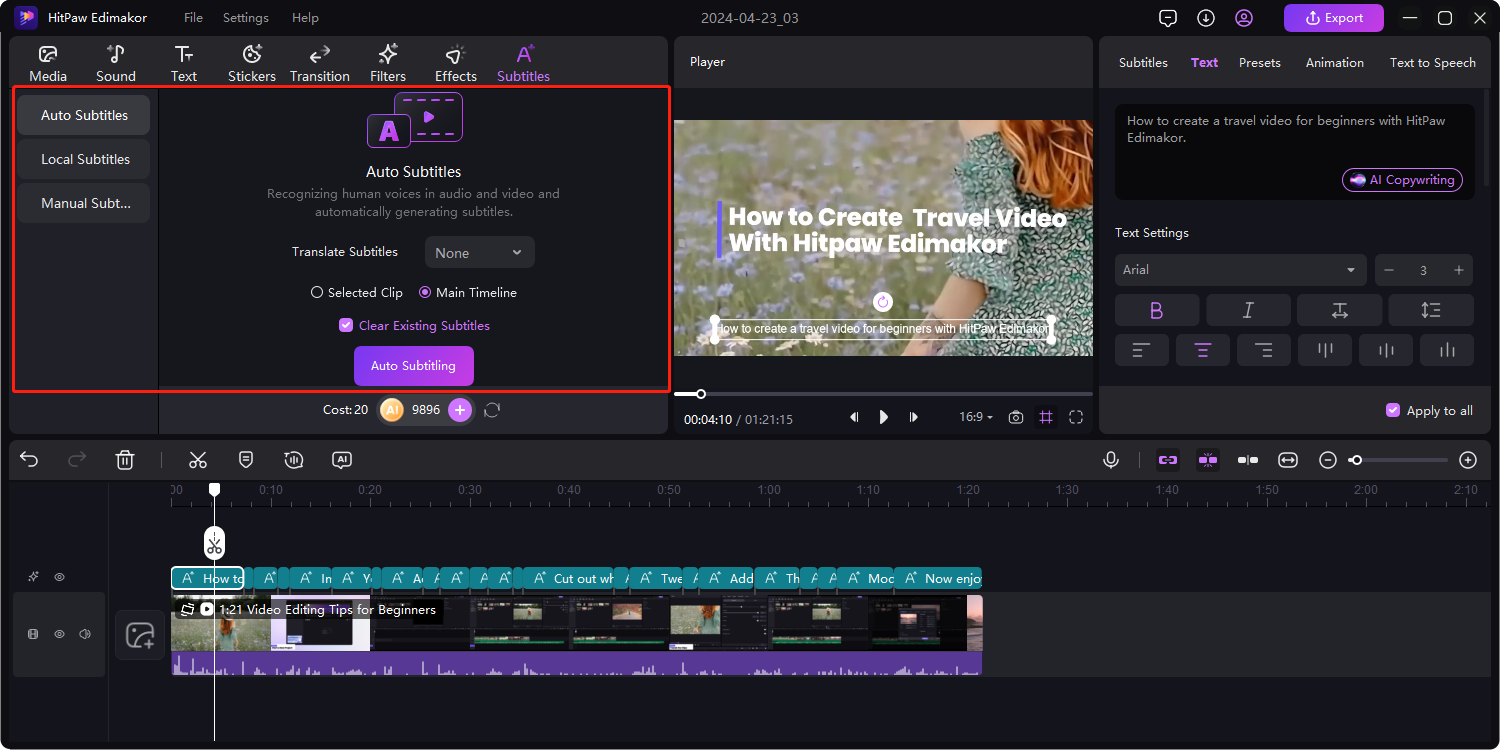Open the File menu
The width and height of the screenshot is (1500, 750).
(193, 18)
